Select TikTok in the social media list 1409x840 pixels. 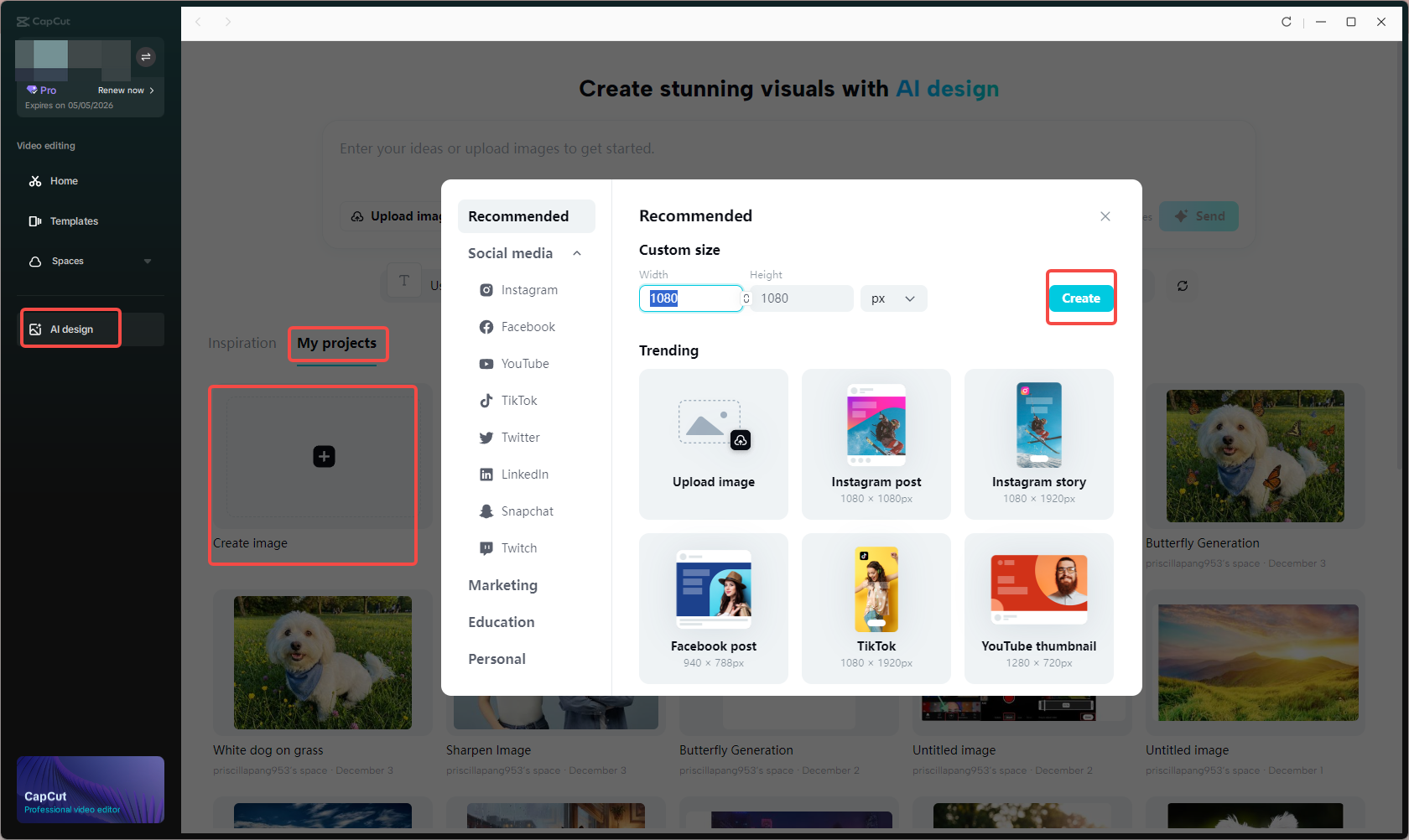[520, 400]
